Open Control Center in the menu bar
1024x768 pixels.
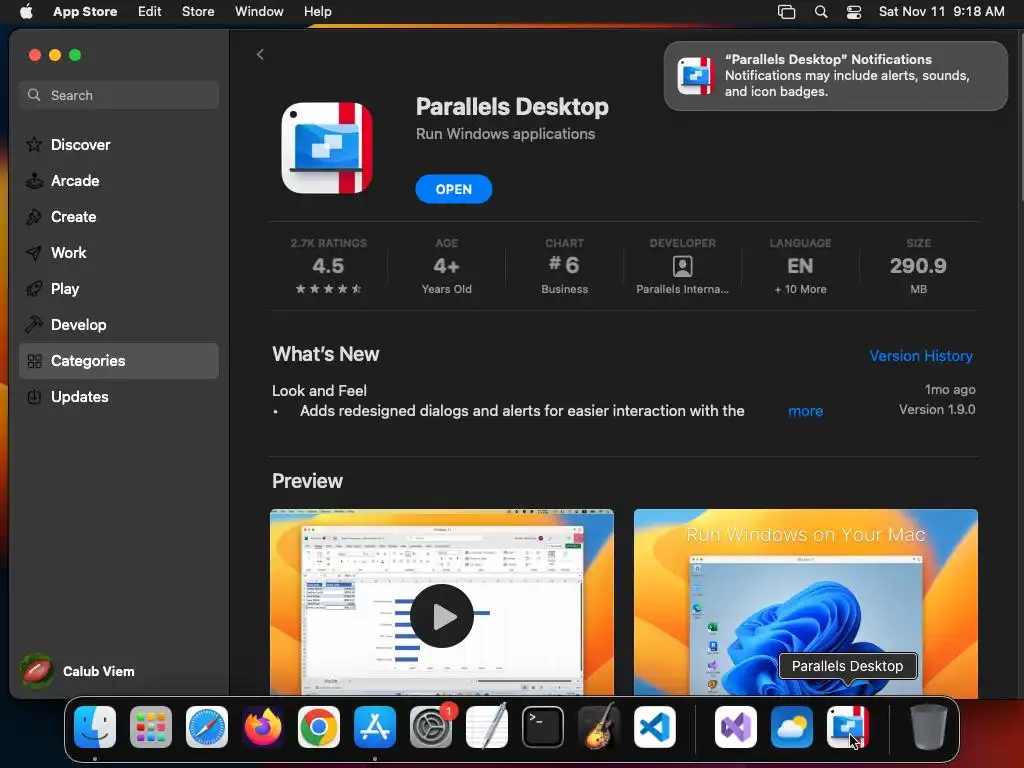pos(854,12)
